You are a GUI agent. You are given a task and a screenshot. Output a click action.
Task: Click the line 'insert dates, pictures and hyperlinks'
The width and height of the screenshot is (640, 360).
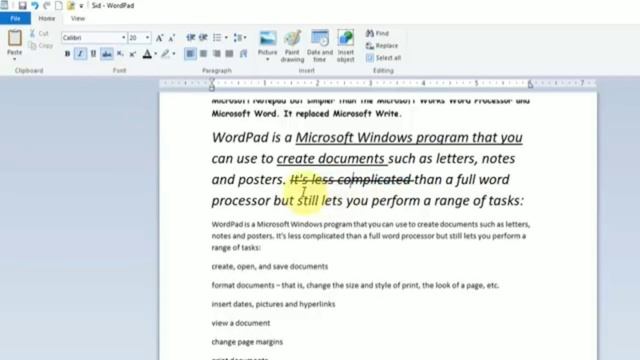click(273, 304)
